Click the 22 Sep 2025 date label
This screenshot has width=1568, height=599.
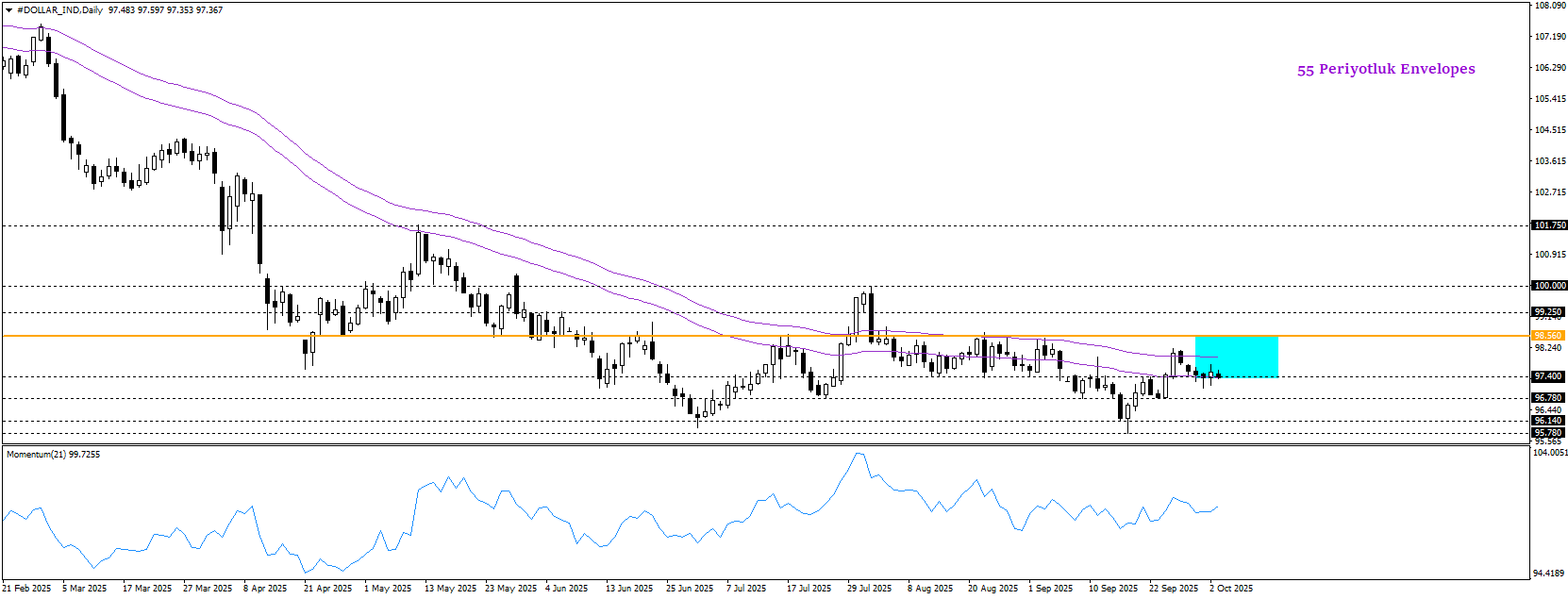[x=1173, y=589]
